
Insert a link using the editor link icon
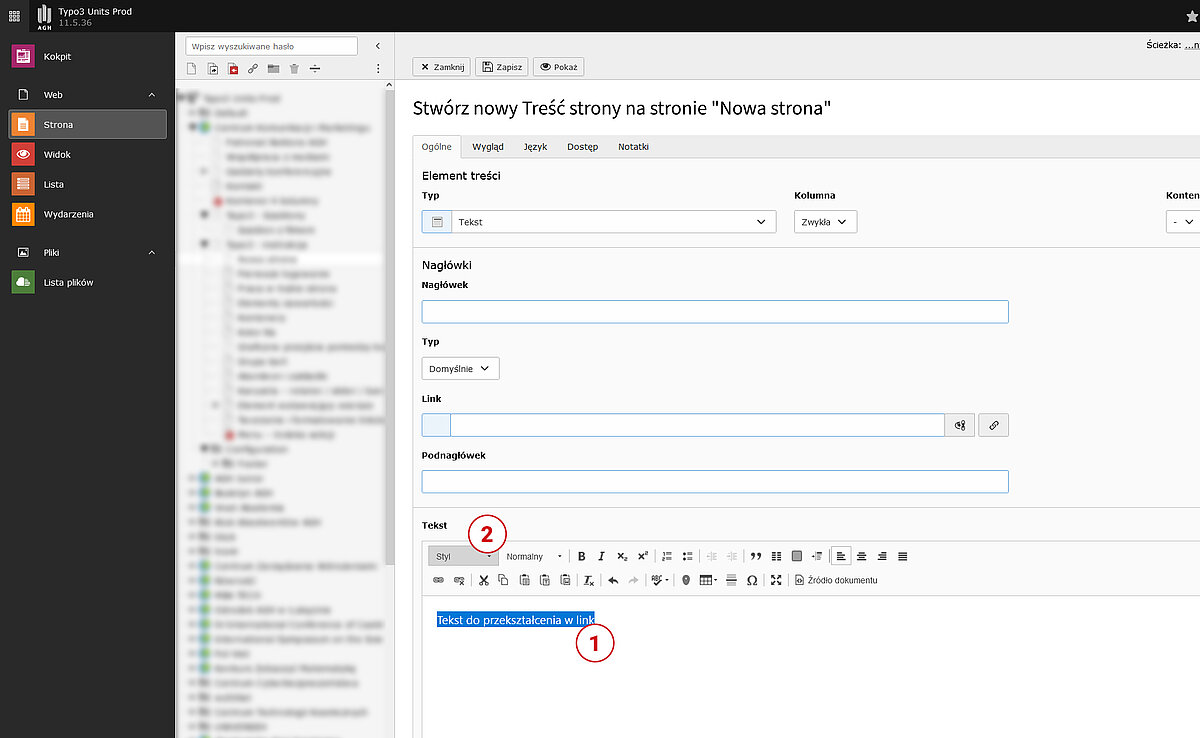point(438,580)
